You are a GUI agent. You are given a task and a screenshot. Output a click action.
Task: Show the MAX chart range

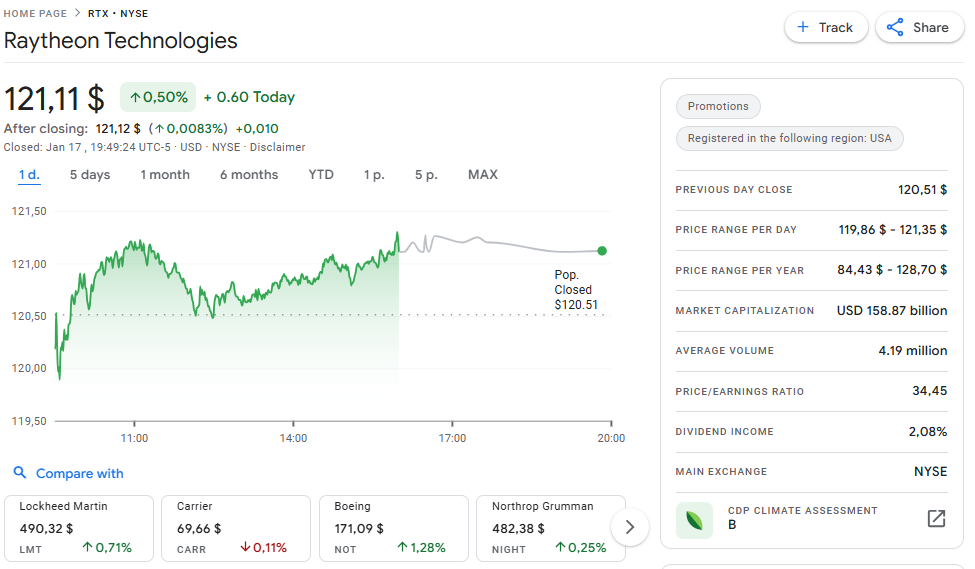(x=483, y=175)
